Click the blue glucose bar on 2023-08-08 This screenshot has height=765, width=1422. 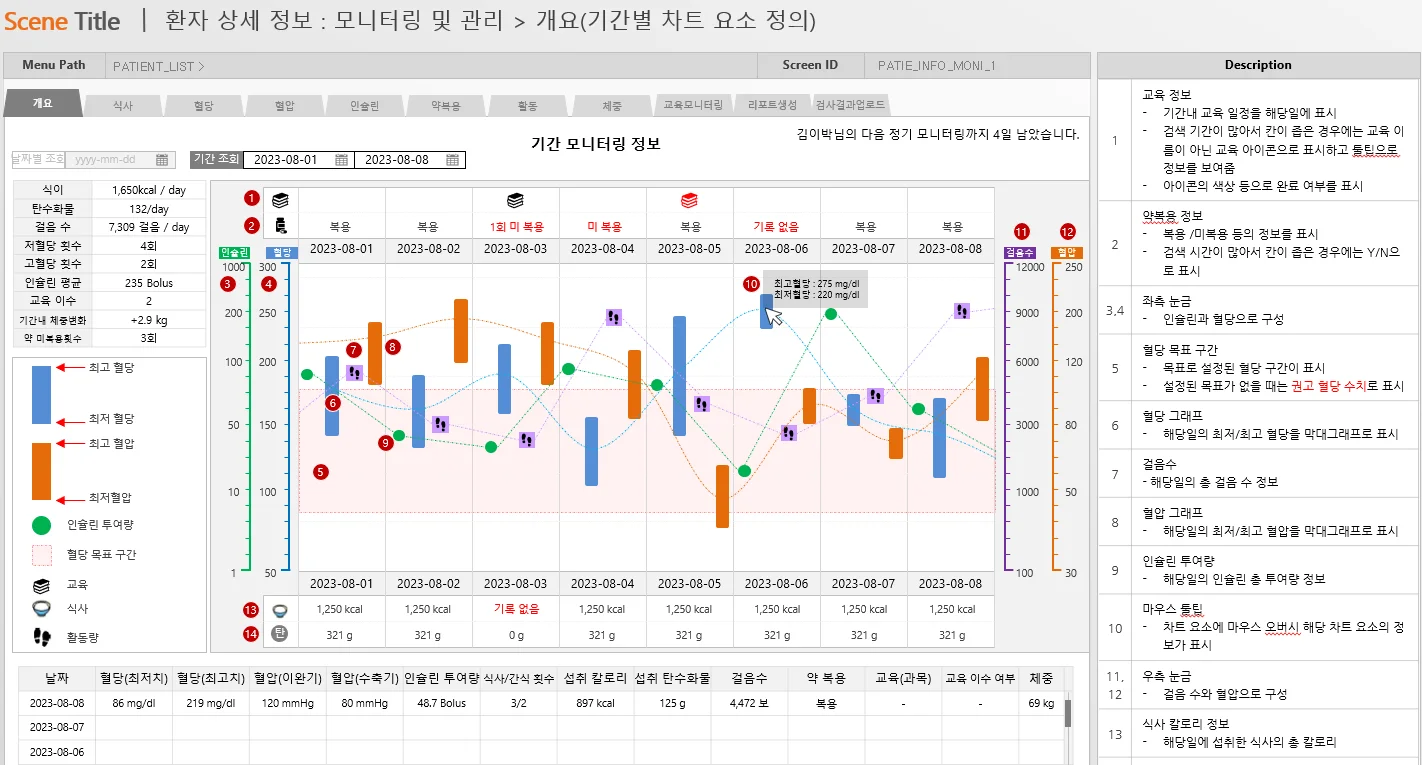[939, 438]
